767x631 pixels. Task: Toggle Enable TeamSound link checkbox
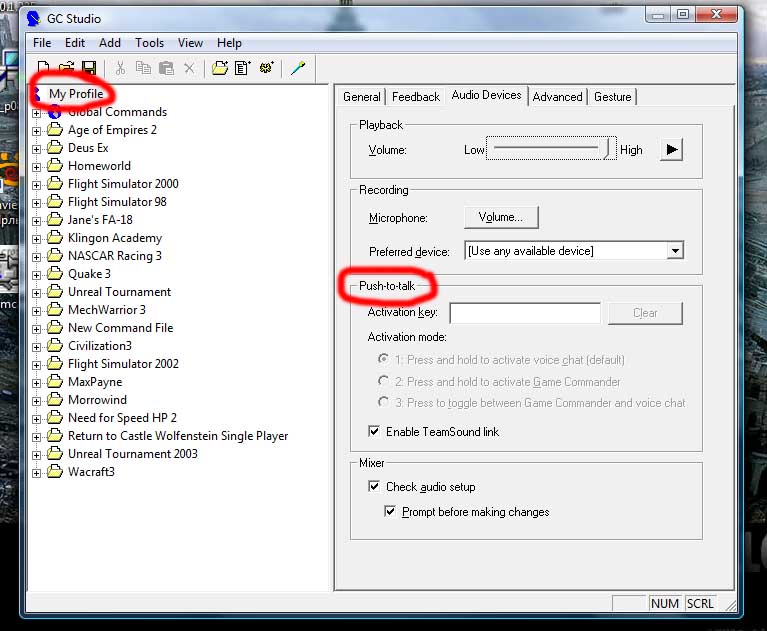click(374, 431)
